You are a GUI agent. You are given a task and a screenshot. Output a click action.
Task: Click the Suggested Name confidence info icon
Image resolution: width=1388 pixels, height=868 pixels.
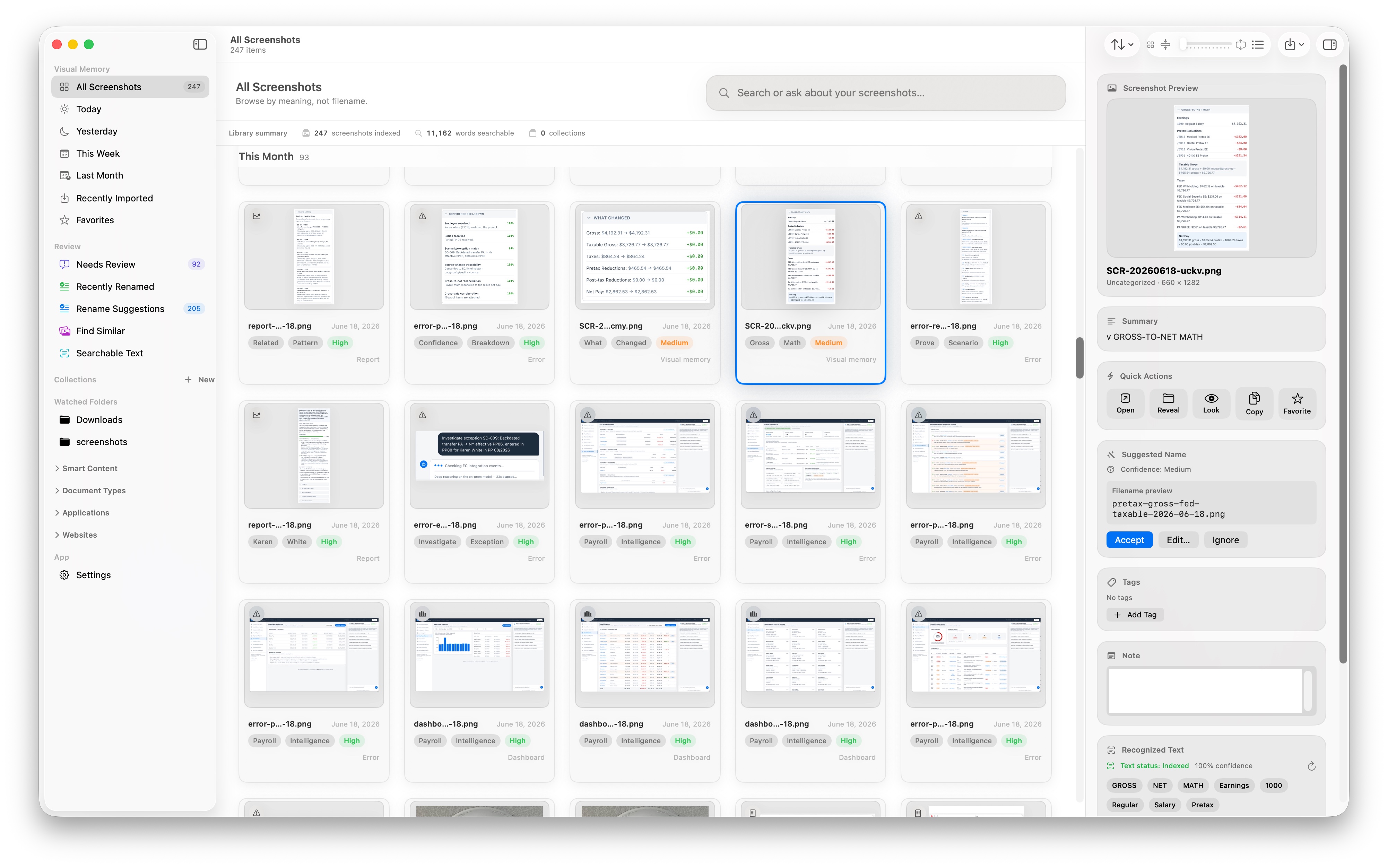coord(1111,470)
